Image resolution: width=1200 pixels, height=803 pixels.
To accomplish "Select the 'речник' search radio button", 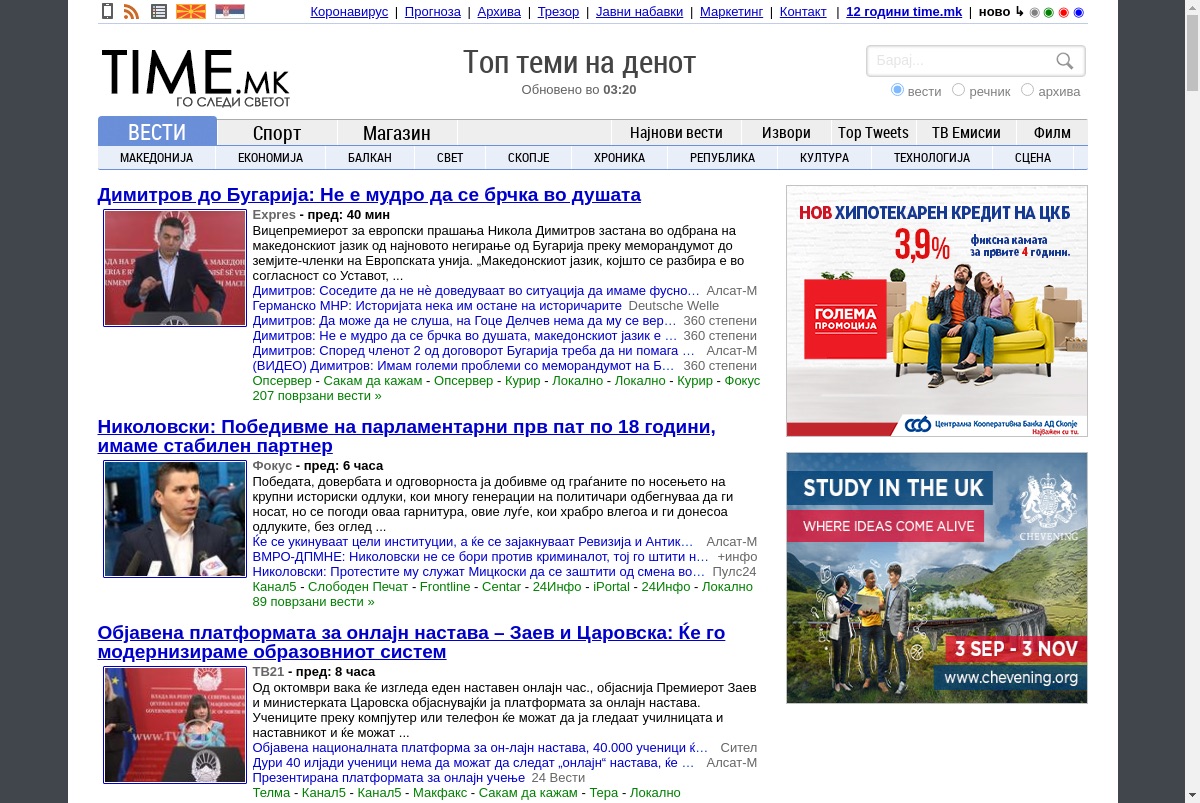I will pyautogui.click(x=958, y=90).
